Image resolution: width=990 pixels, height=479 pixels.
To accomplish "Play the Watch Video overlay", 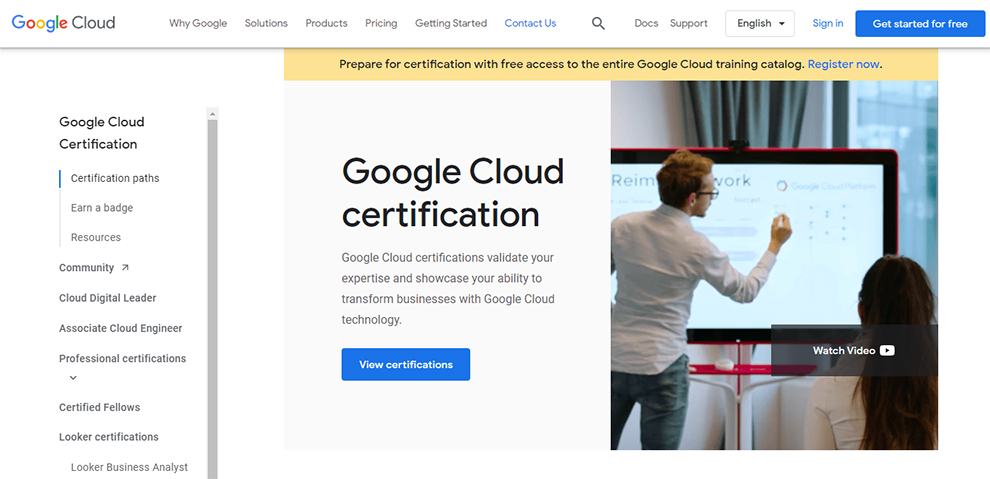I will coord(854,350).
